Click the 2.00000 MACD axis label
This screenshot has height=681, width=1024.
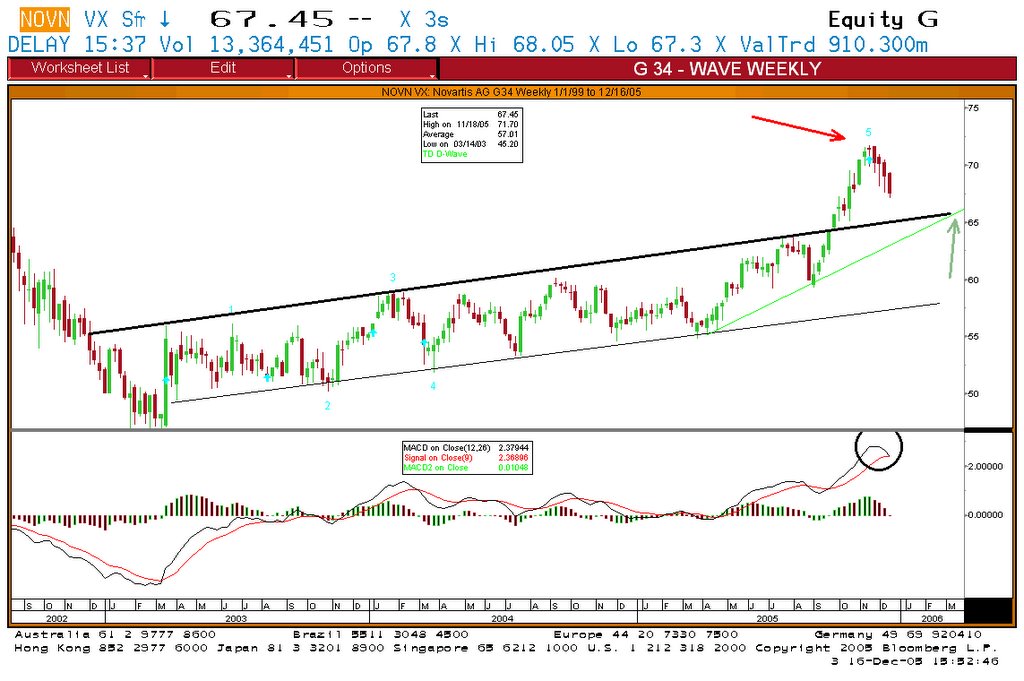tap(985, 467)
